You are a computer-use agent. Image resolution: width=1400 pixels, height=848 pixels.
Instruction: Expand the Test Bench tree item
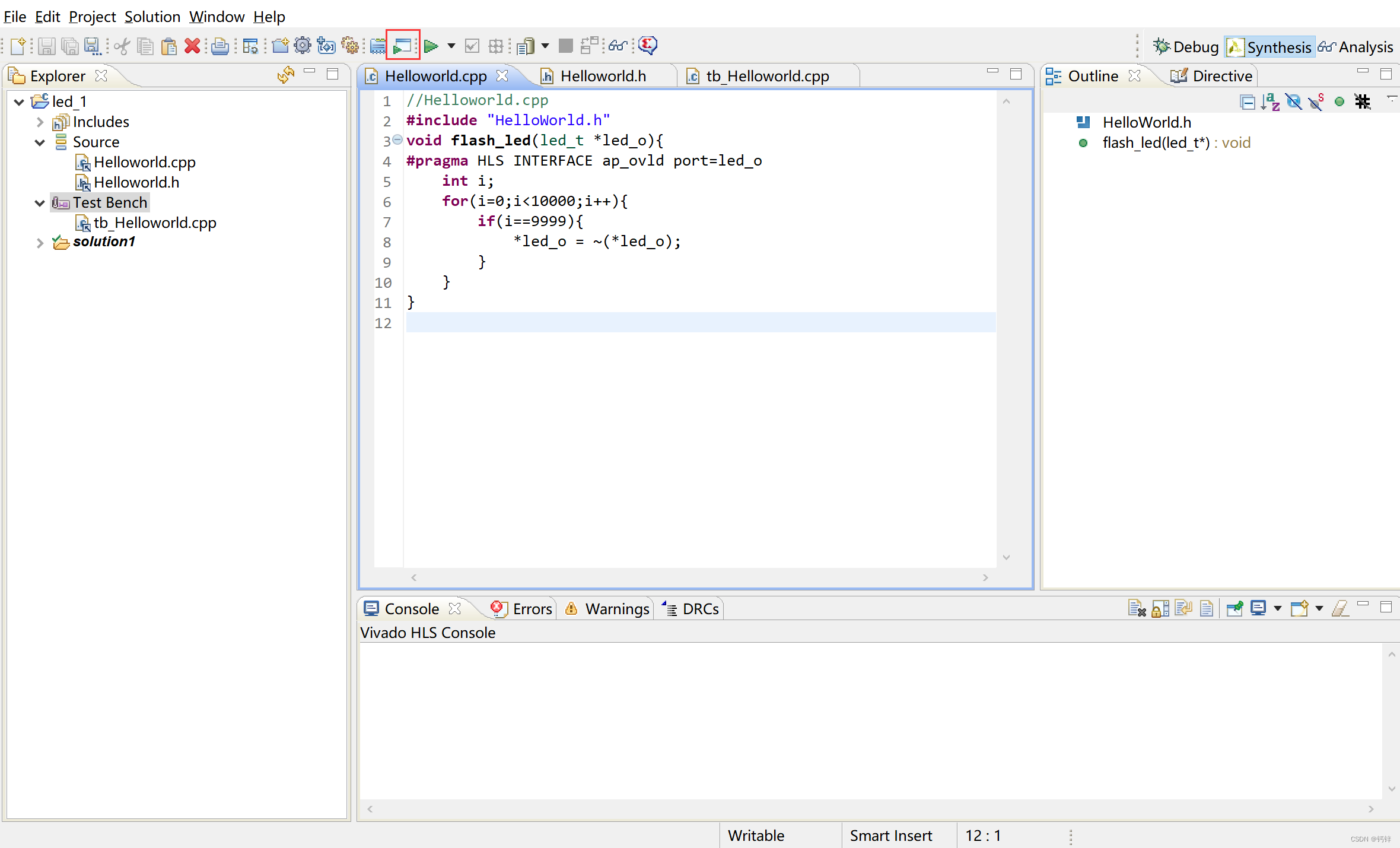(37, 202)
